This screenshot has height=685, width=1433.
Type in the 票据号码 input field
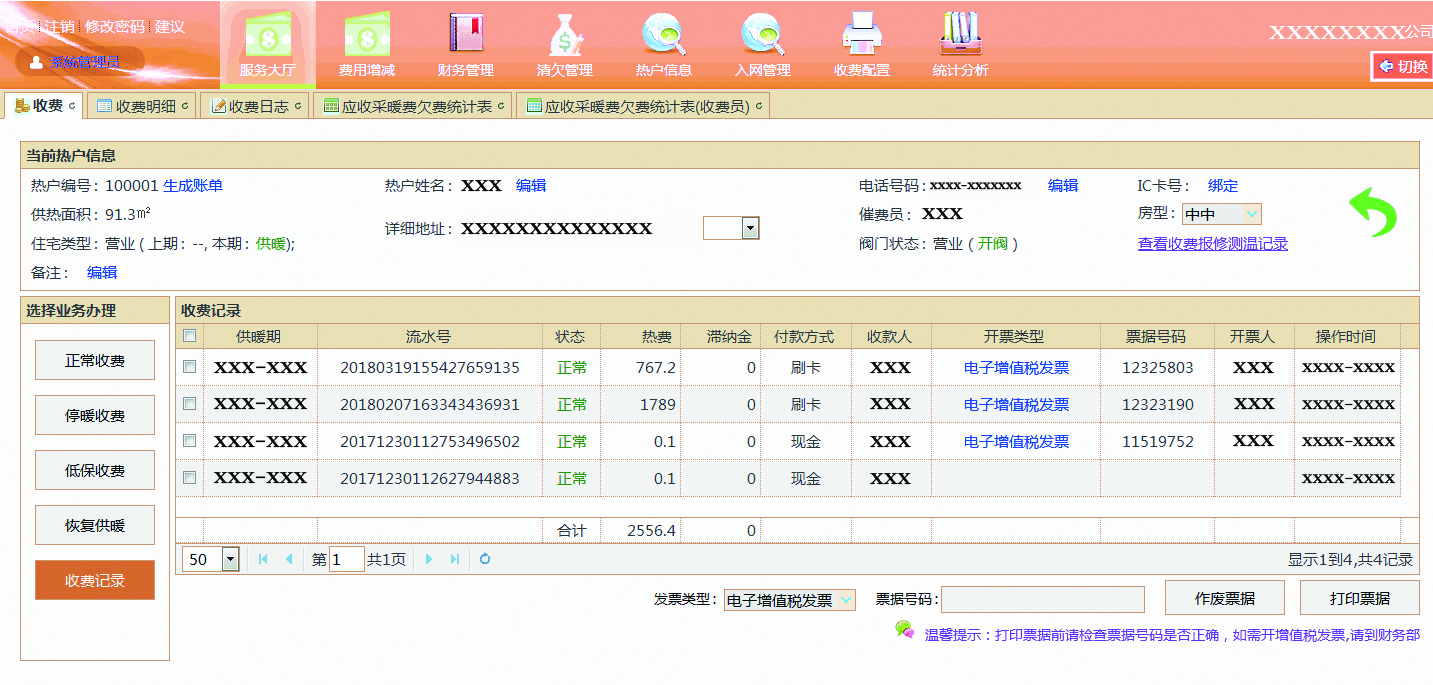tap(1042, 599)
